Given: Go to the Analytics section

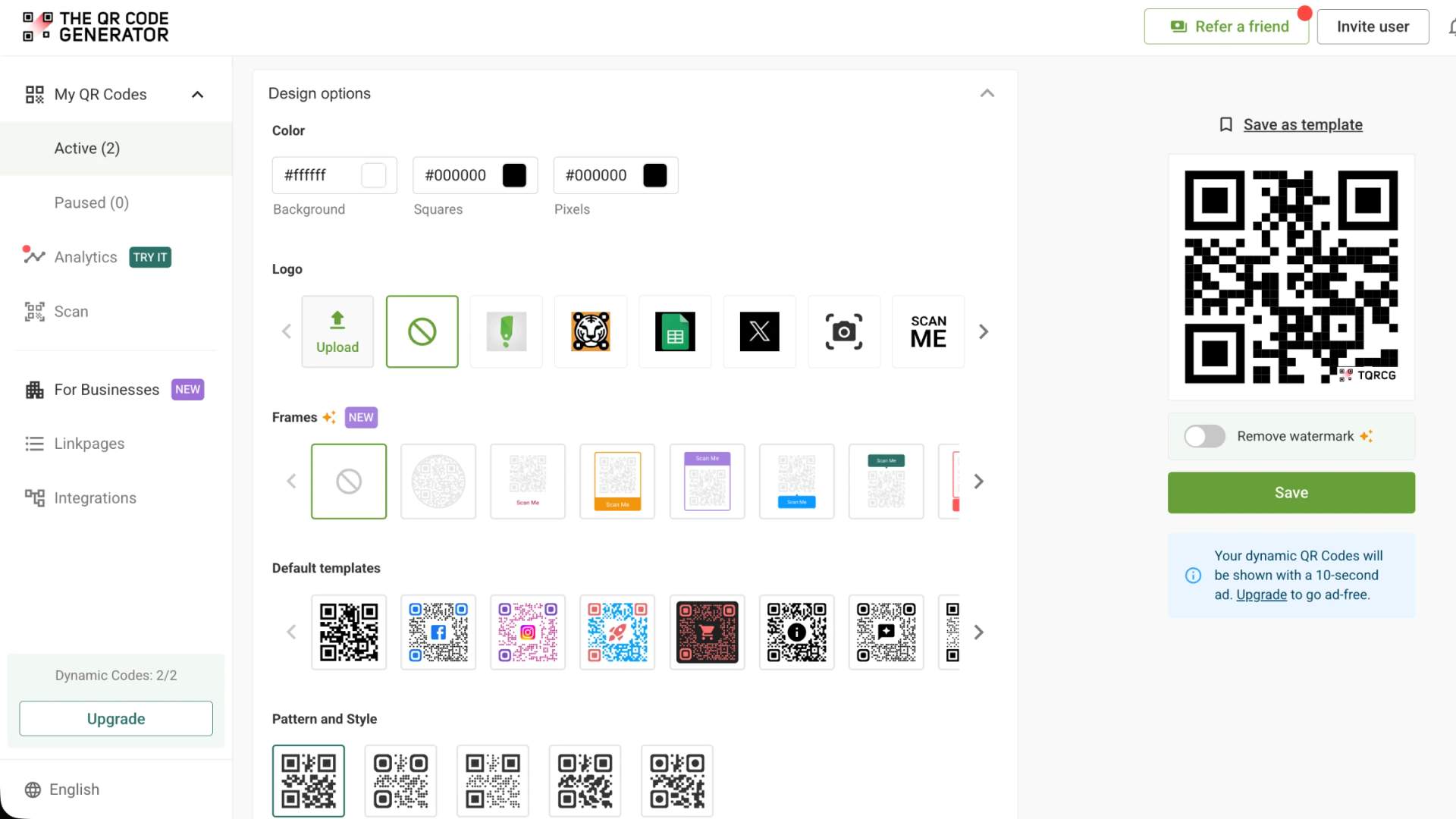Looking at the screenshot, I should coord(86,257).
